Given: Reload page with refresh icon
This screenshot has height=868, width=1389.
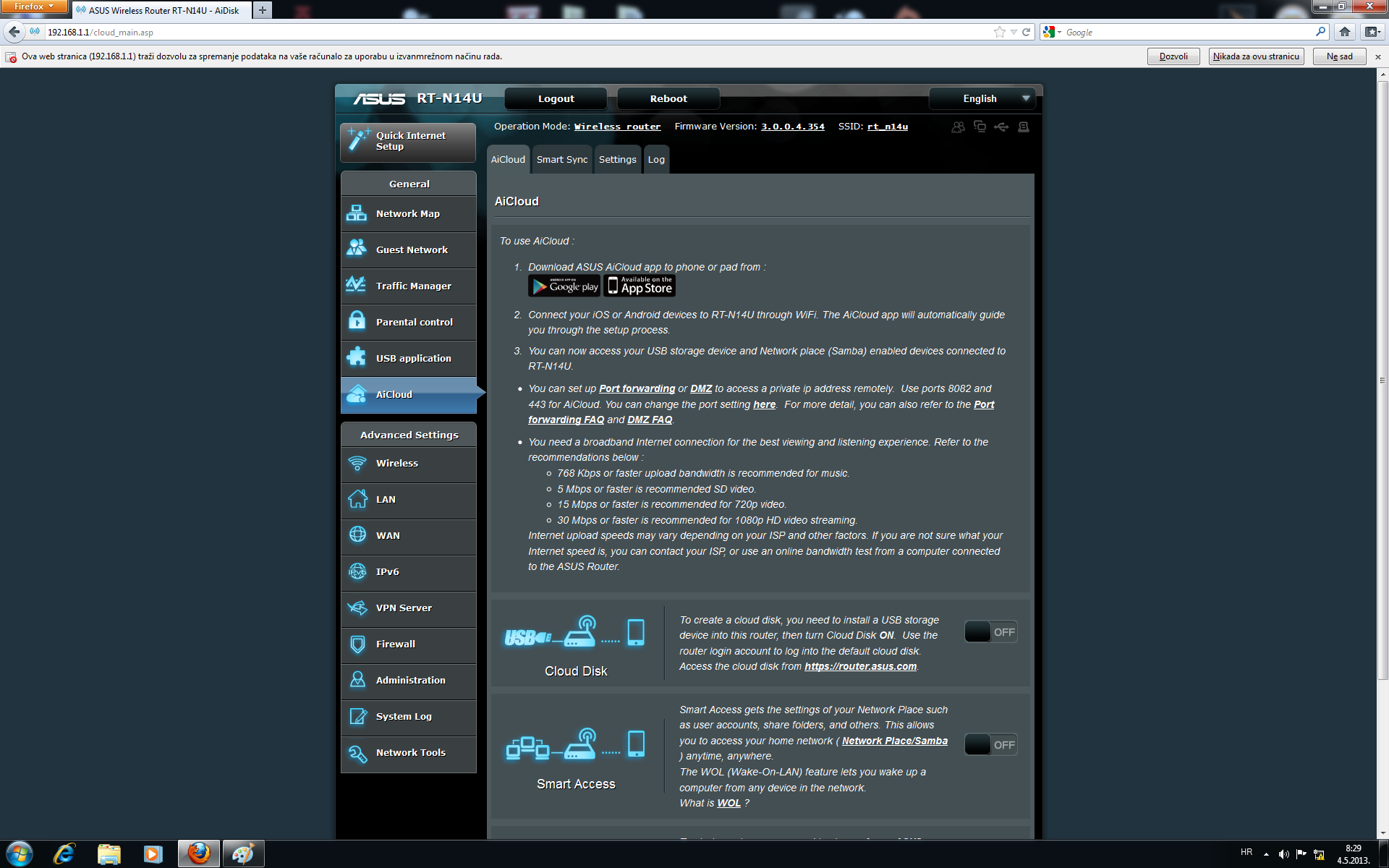Looking at the screenshot, I should coord(1026,32).
